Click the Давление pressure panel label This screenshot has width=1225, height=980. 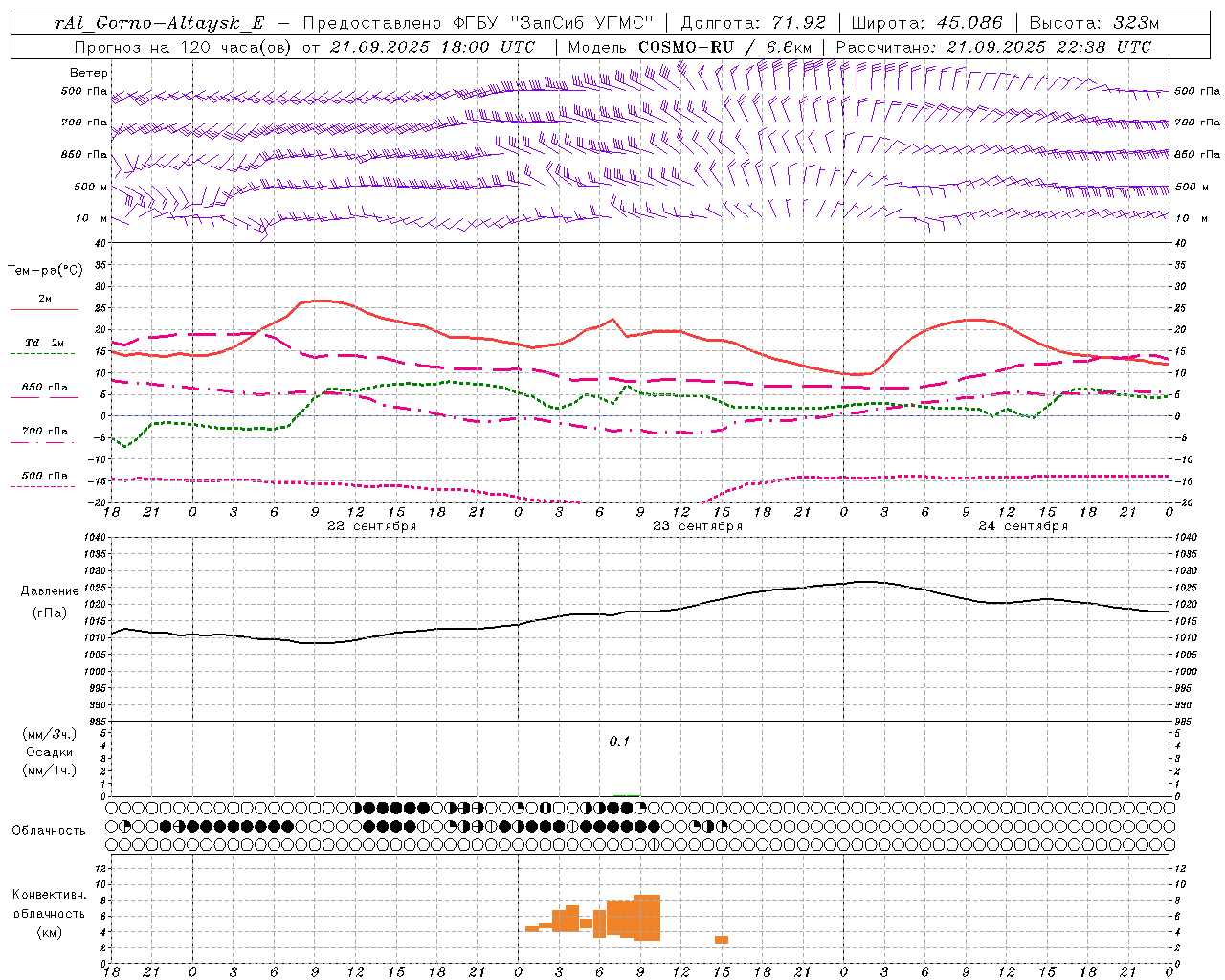[50, 591]
